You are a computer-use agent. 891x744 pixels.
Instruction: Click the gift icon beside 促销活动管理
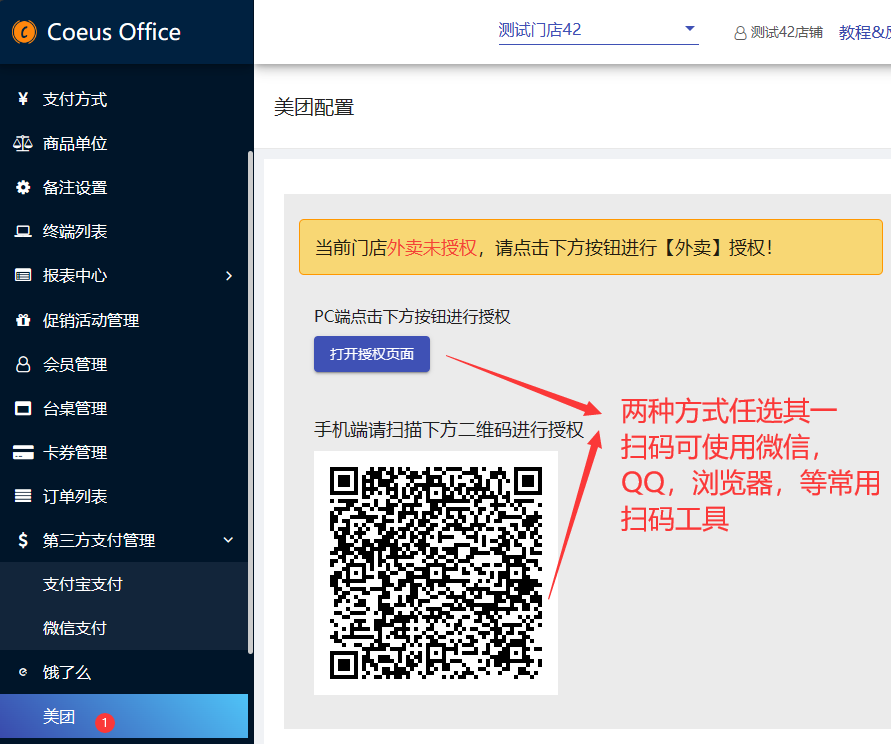click(x=23, y=320)
